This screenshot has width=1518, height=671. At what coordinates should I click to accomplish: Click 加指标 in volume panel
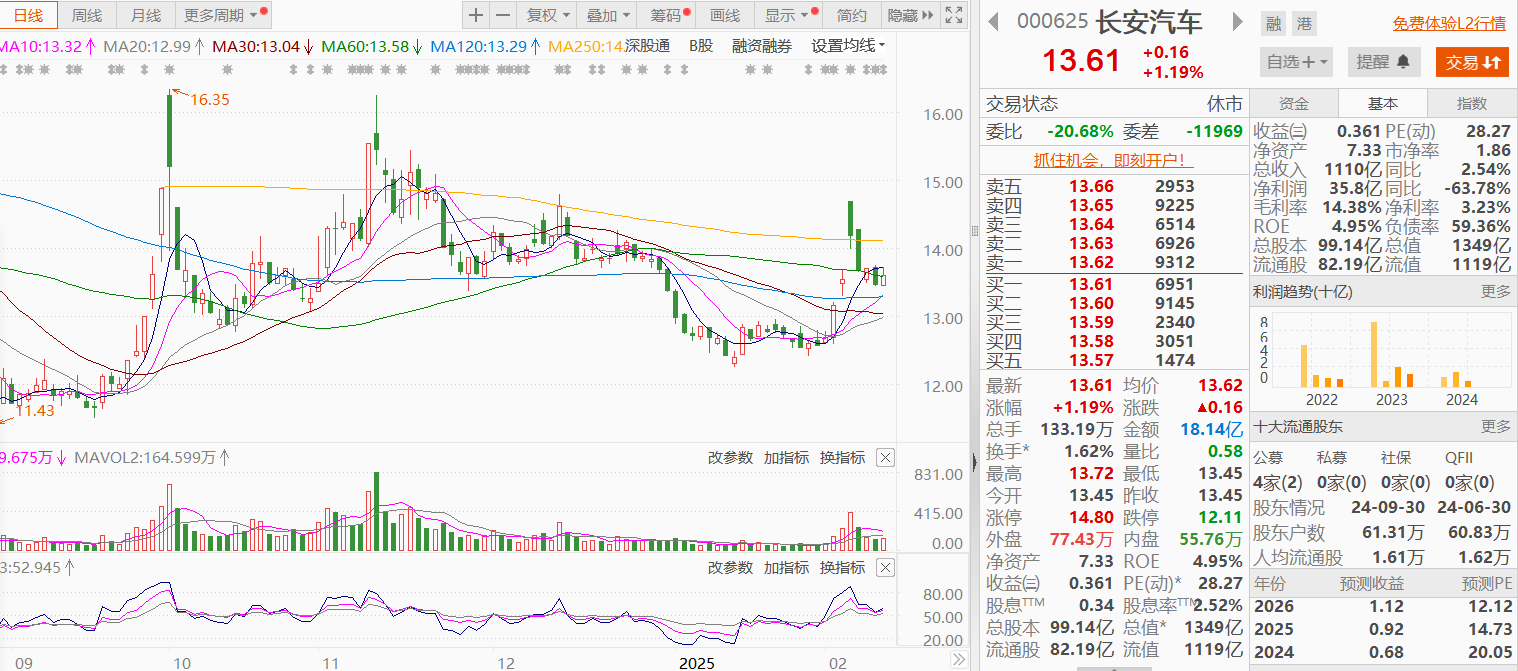click(786, 457)
